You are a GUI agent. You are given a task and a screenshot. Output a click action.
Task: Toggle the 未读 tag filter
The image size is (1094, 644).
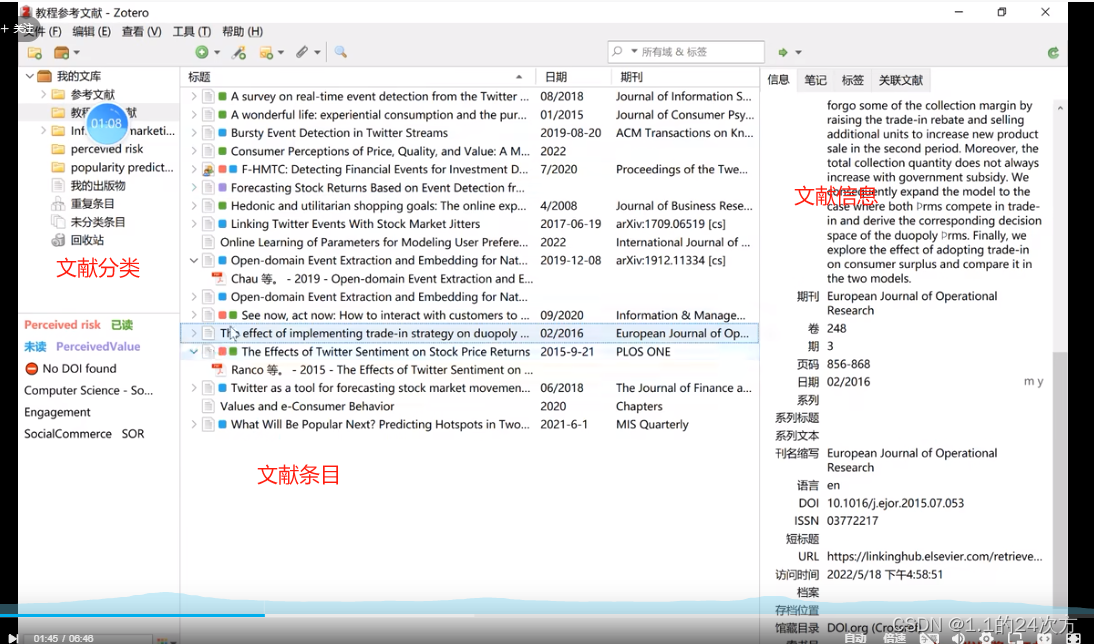35,346
